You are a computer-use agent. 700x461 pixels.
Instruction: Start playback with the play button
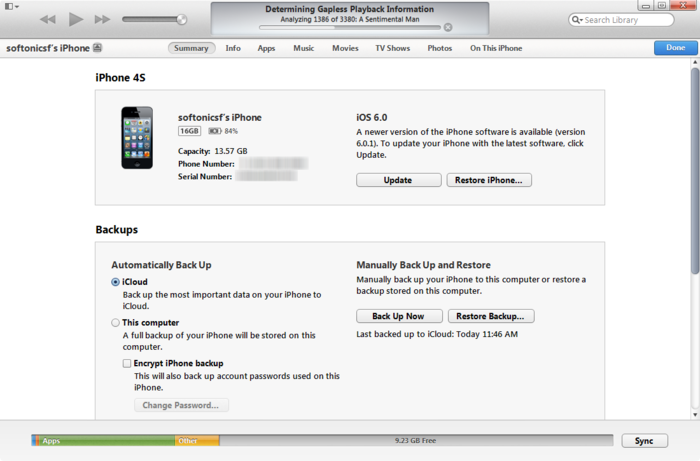pos(75,19)
